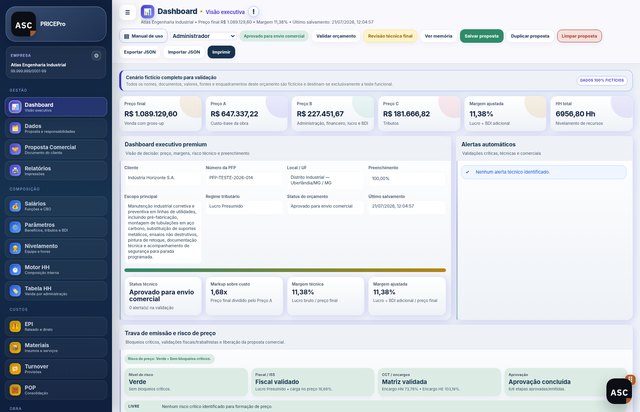The image size is (640, 412).
Task: Open the company settings gear icon
Action: (96, 56)
